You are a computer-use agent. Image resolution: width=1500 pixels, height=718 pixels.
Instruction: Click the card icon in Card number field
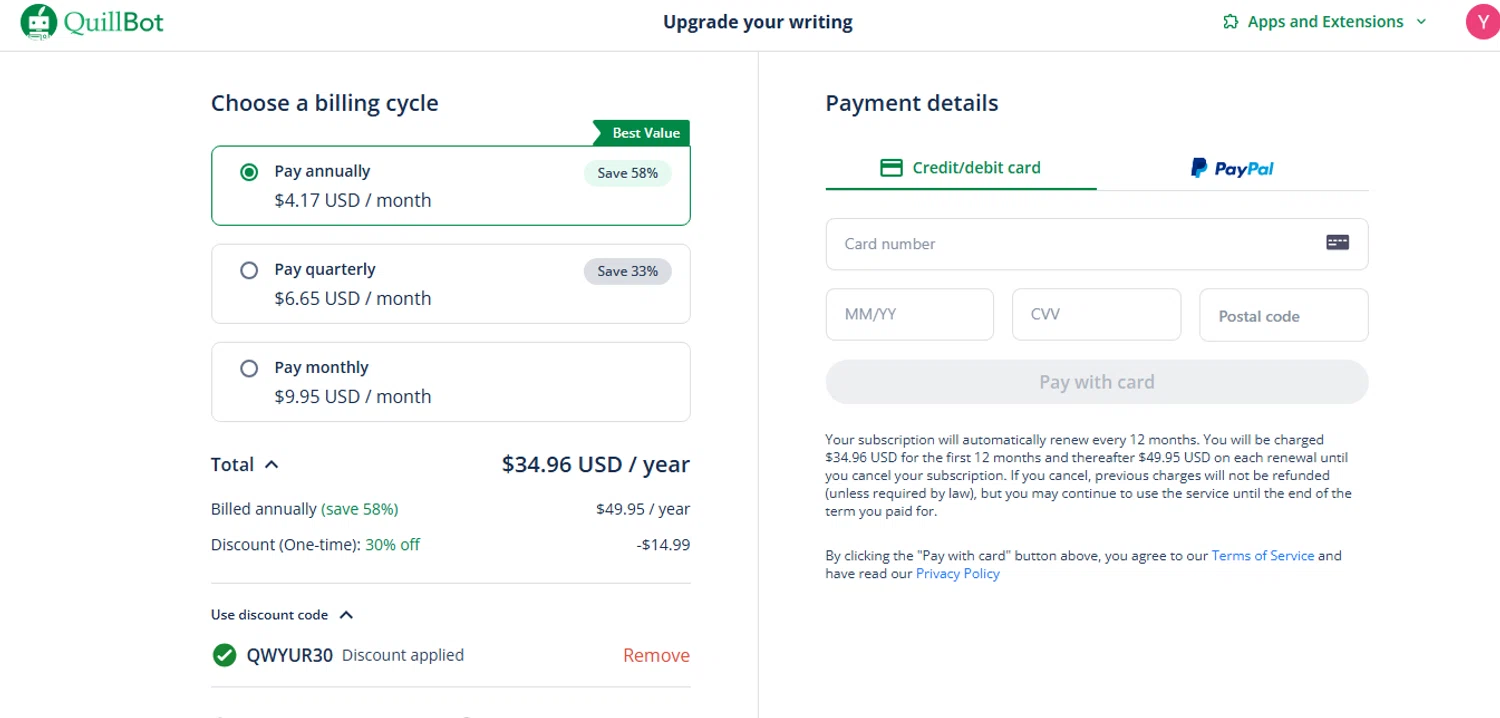1337,242
